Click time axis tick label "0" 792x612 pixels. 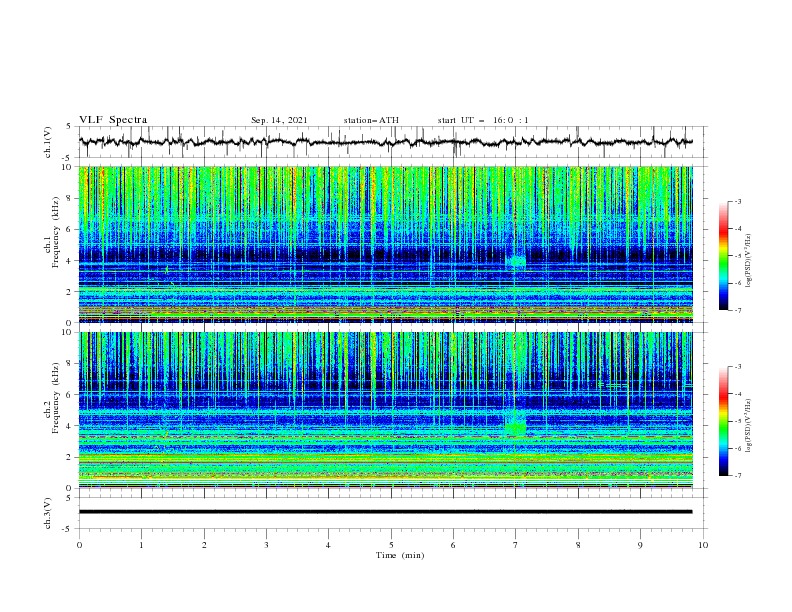[x=79, y=545]
